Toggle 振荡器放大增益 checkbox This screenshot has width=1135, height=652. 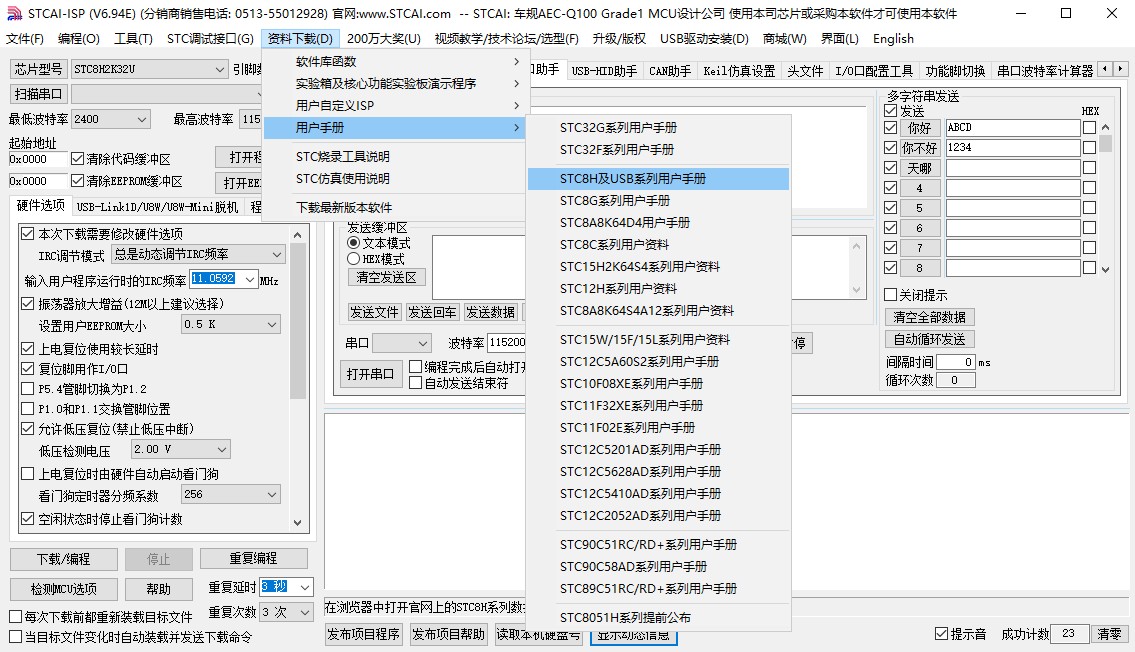point(28,303)
